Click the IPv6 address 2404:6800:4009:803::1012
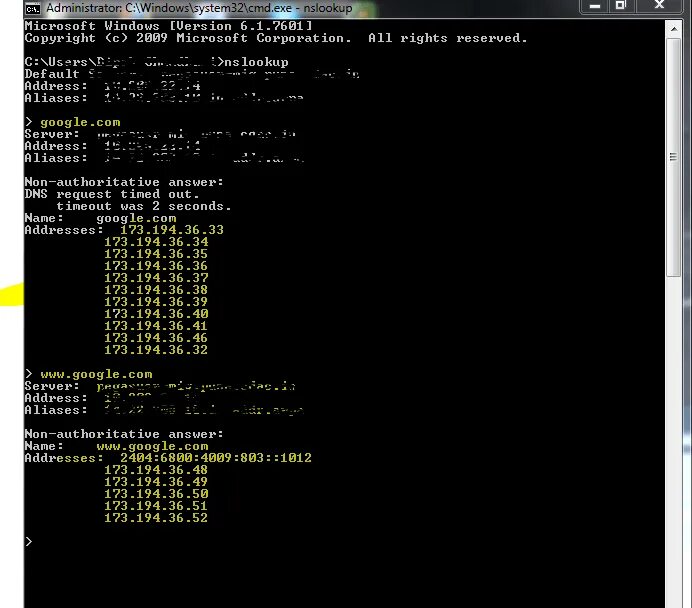The height and width of the screenshot is (608, 692). pyautogui.click(x=216, y=458)
